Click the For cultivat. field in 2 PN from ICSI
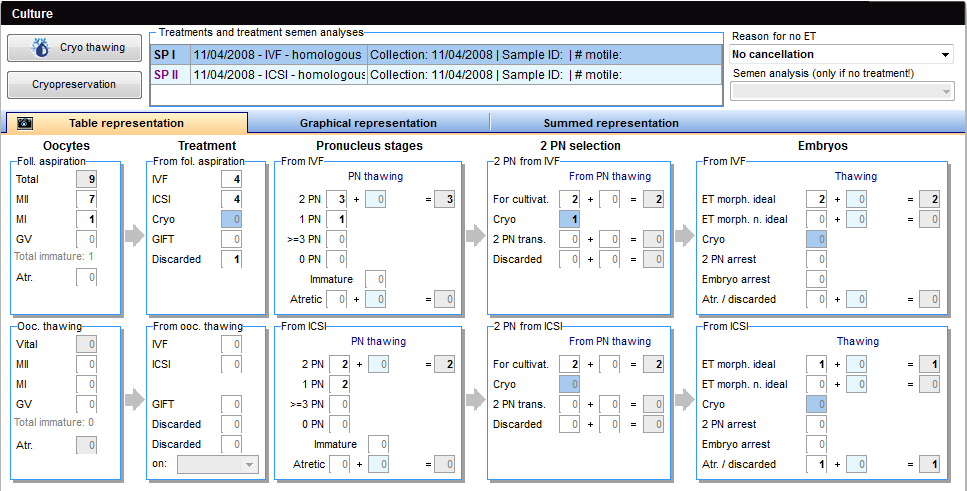Screen dimensions: 967x491 (x=569, y=365)
